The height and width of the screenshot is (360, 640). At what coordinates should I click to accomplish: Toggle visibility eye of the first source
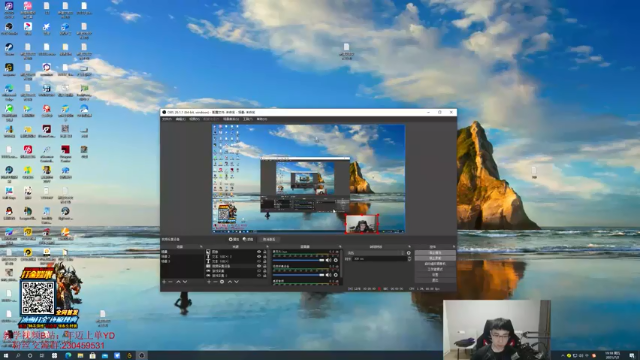(x=259, y=252)
